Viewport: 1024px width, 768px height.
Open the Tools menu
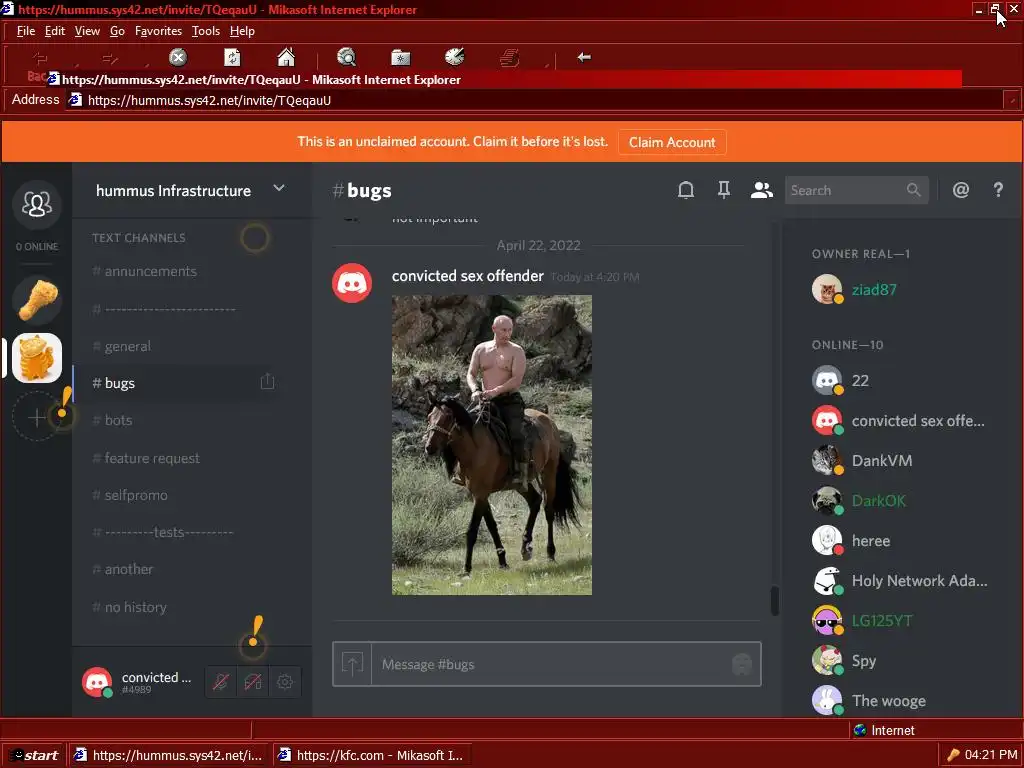[206, 31]
